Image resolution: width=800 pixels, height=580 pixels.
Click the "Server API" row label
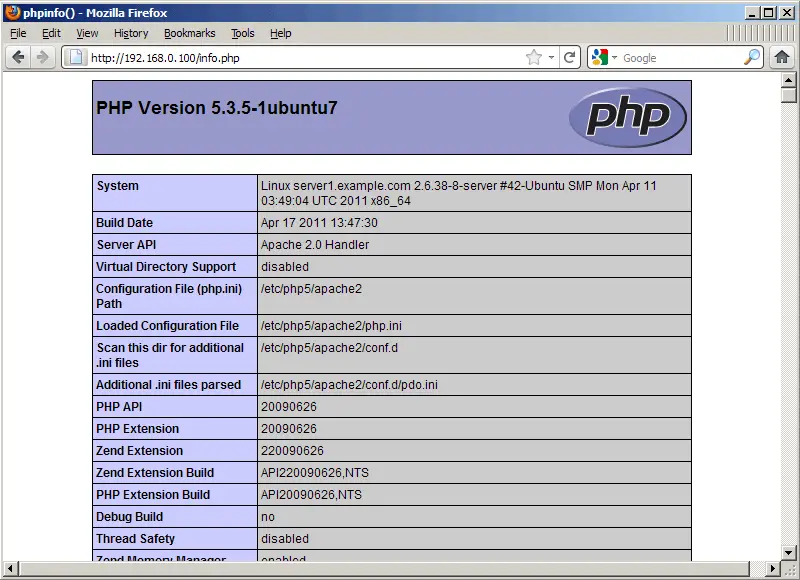127,244
